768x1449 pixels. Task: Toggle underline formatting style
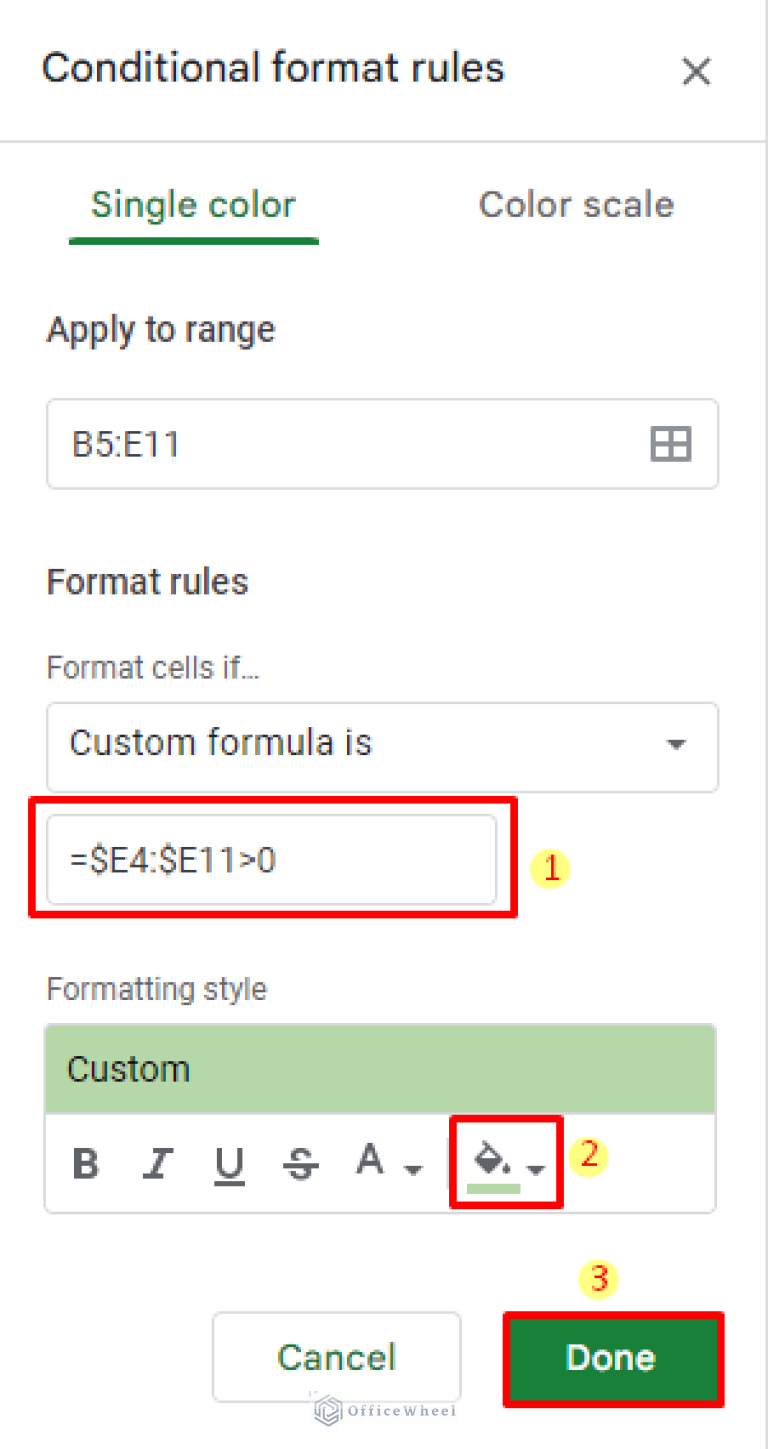[x=229, y=1162]
